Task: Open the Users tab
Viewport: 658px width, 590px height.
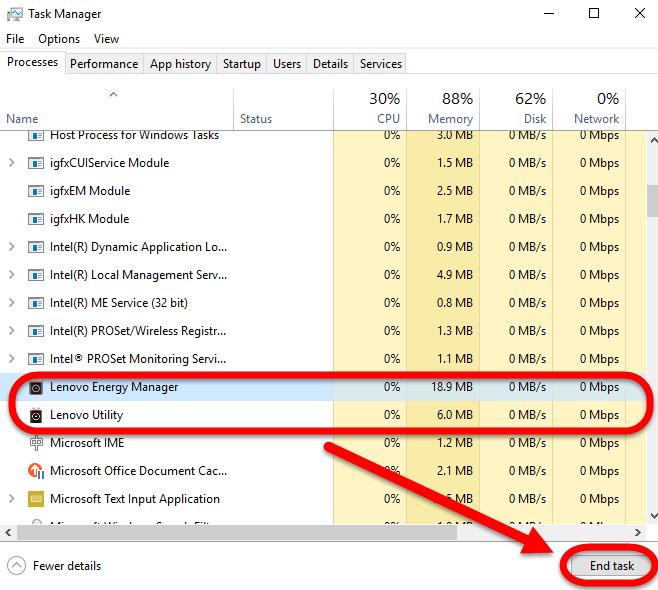Action: click(287, 64)
